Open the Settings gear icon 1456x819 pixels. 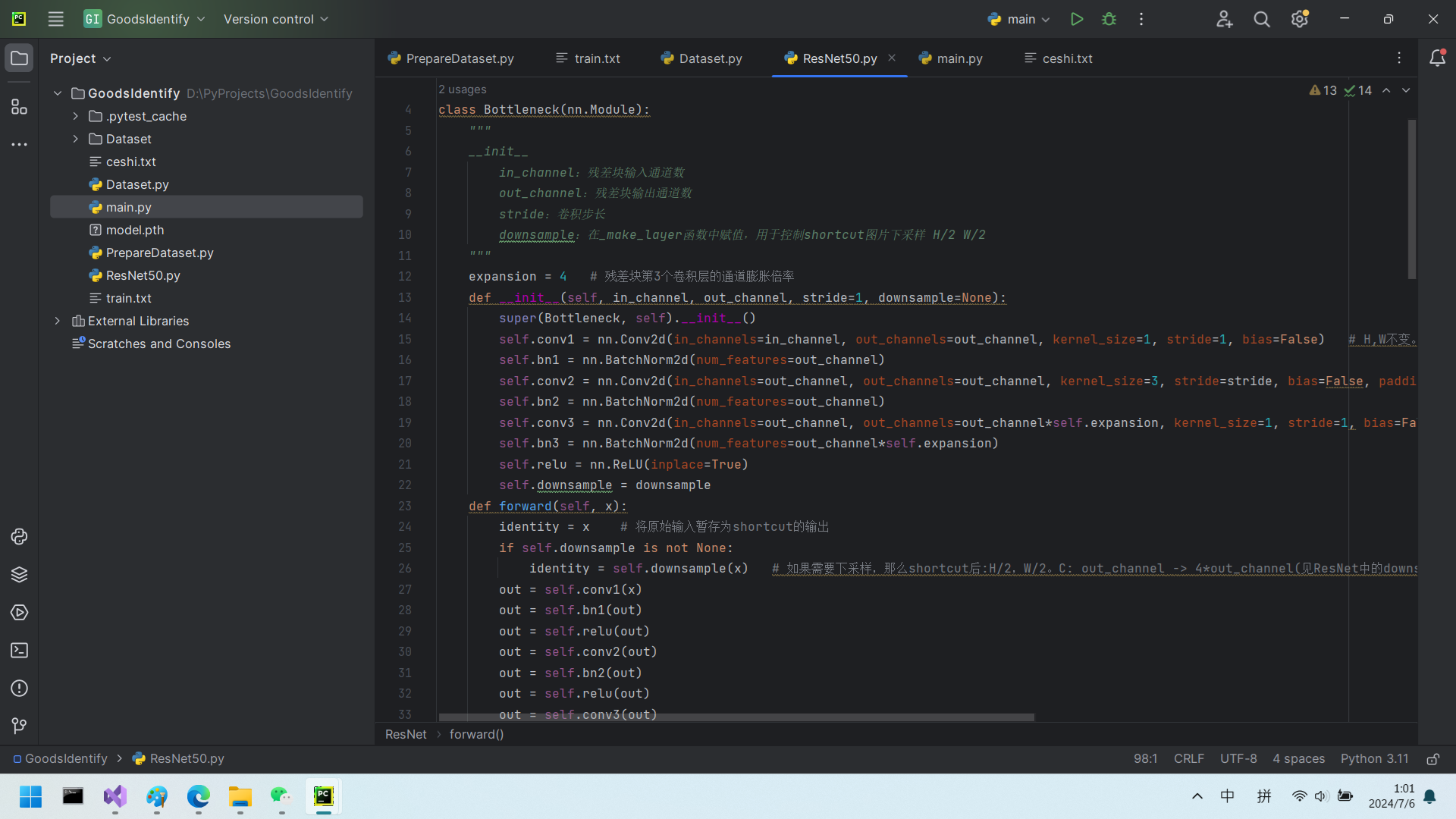(x=1300, y=19)
